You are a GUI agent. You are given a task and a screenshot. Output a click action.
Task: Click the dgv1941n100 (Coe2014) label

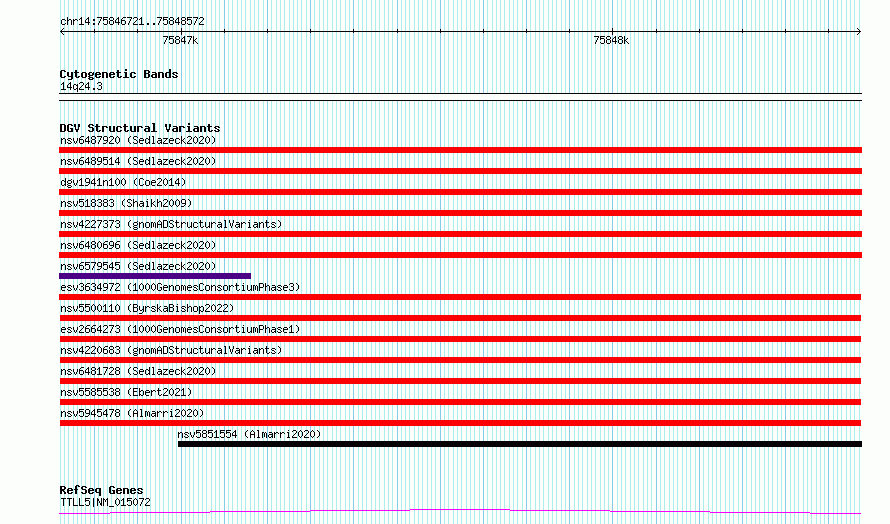[123, 182]
